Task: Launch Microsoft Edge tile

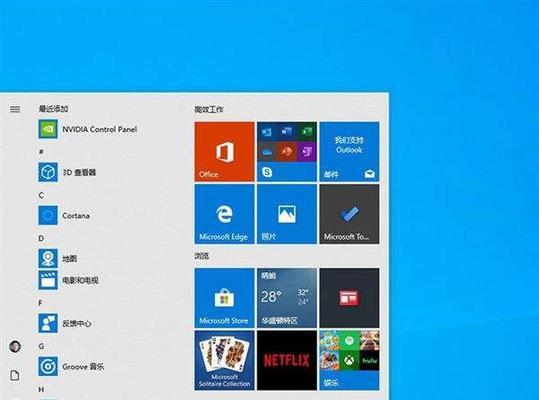Action: pos(224,214)
